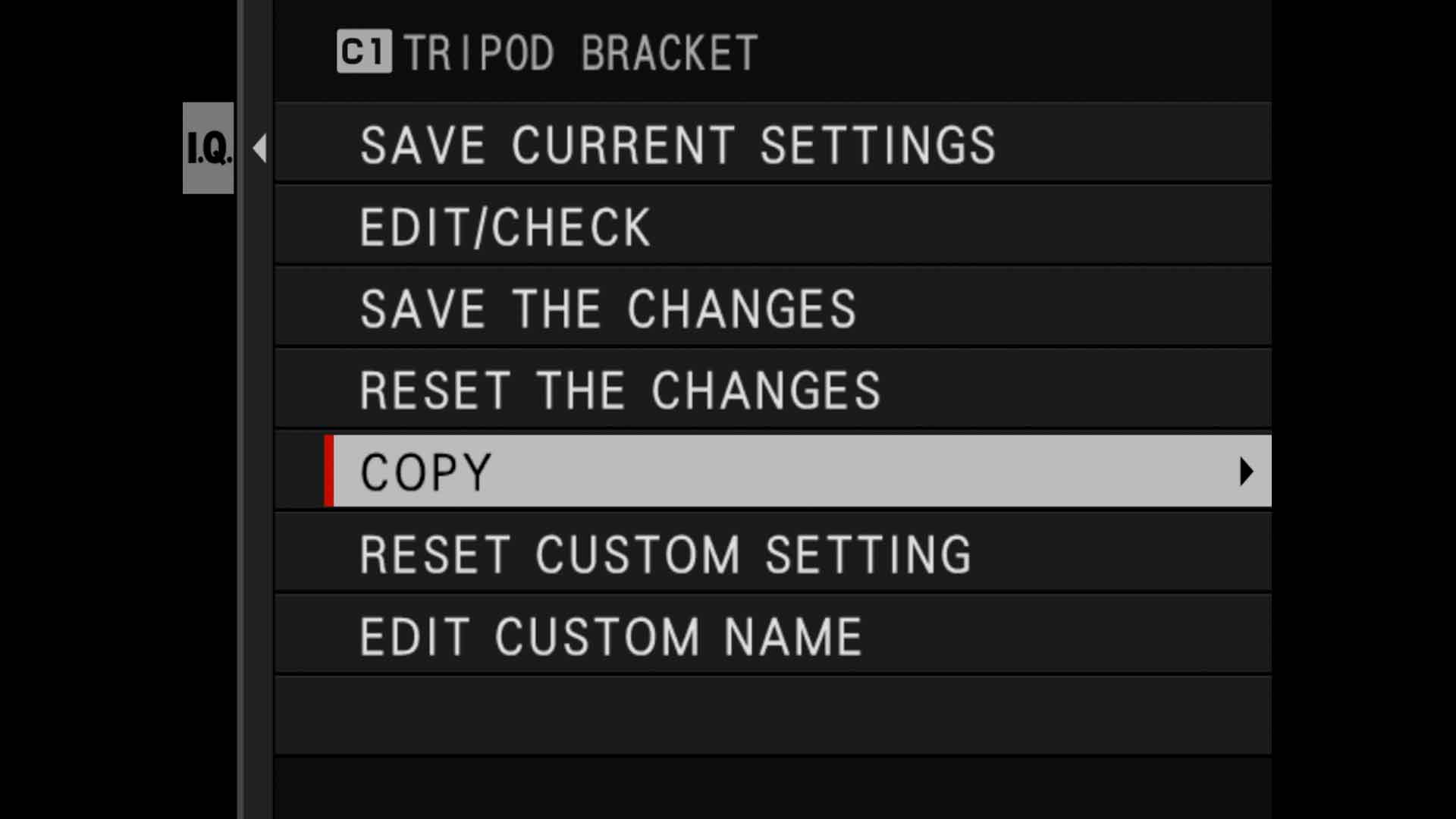
Task: Click the C1 custom bank icon
Action: pyautogui.click(x=364, y=52)
